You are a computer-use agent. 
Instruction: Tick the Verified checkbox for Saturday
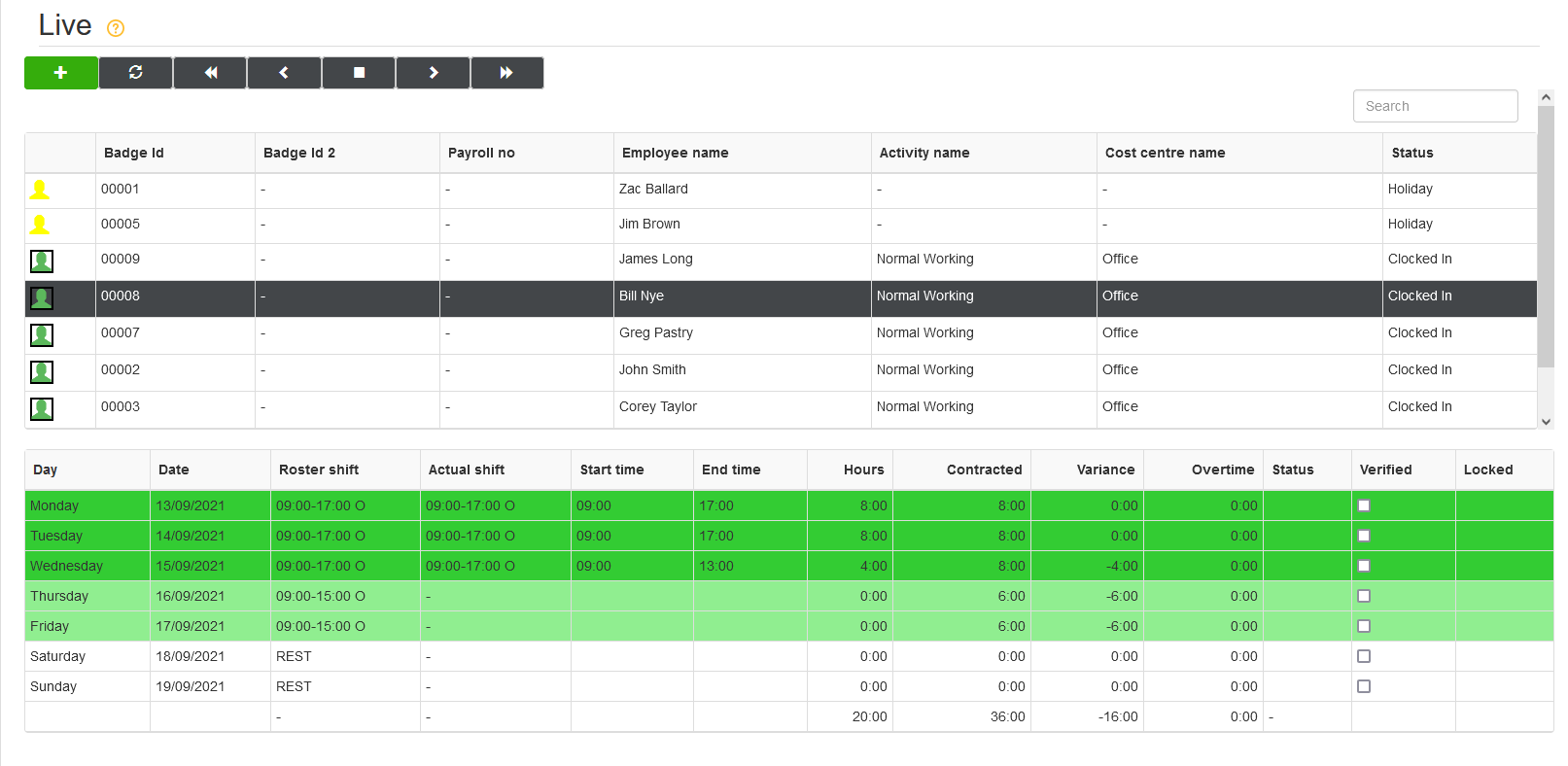[x=1364, y=656]
